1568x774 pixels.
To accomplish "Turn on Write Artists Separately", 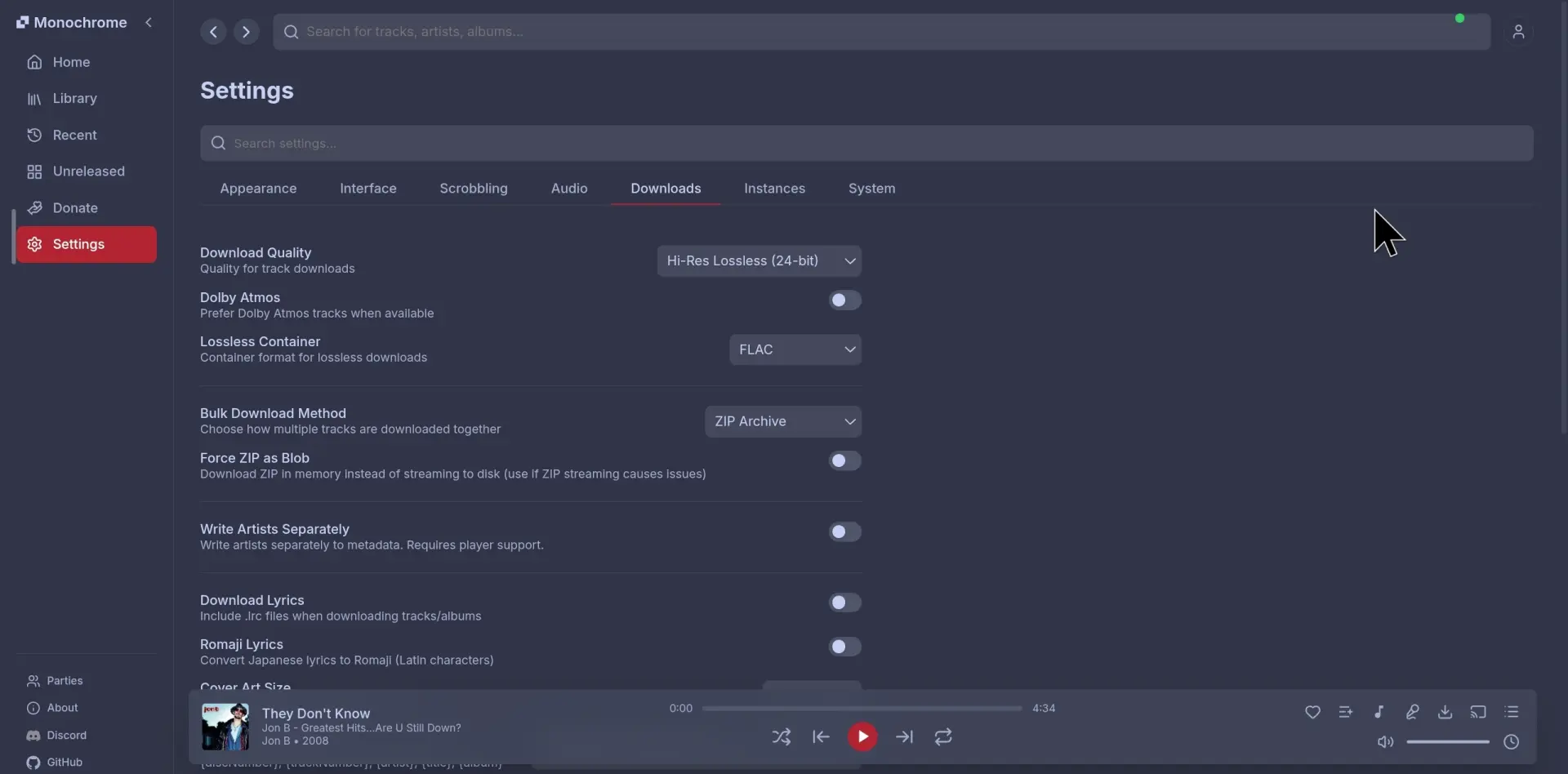I will pos(844,532).
